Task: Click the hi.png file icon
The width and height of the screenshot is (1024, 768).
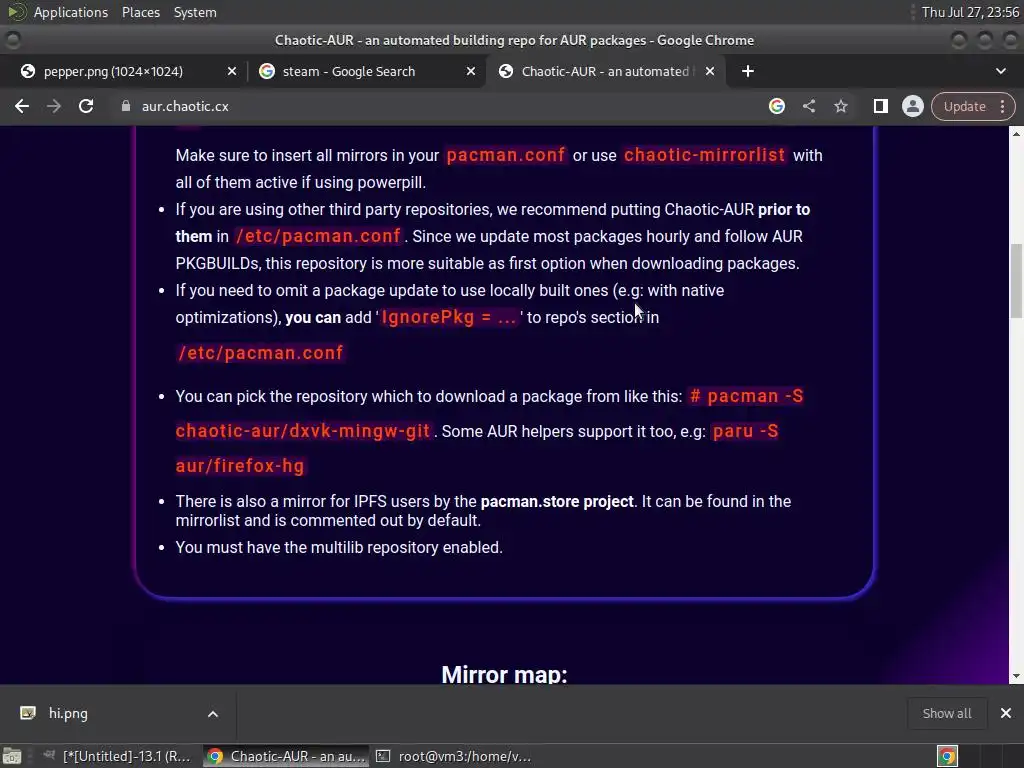Action: pos(28,712)
